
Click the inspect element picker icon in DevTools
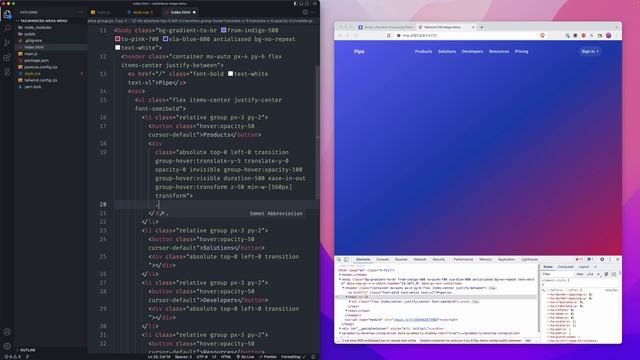(339, 260)
